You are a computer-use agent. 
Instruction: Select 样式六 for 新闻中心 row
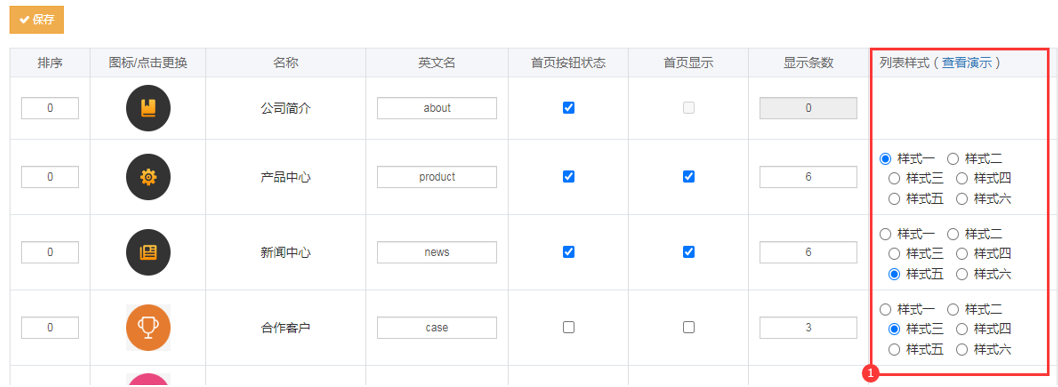click(962, 274)
